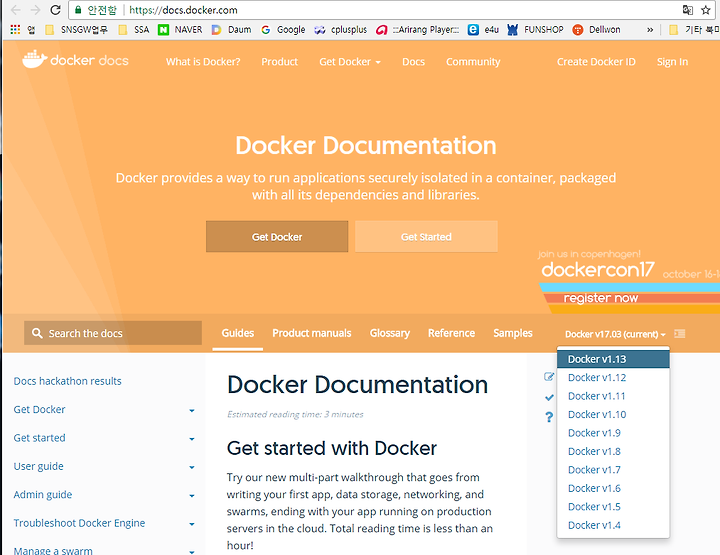Image resolution: width=720 pixels, height=555 pixels.
Task: Select Docker v1.12 from version list
Action: click(613, 377)
